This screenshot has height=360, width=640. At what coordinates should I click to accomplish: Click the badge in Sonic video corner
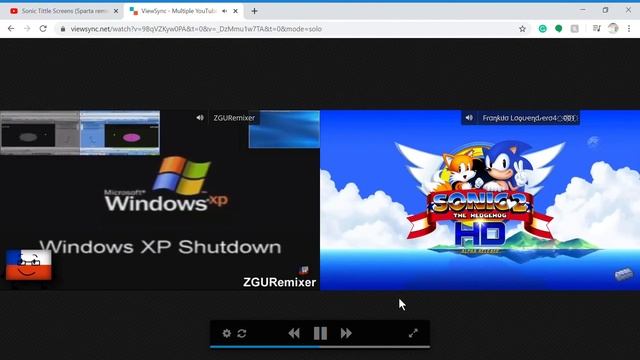point(624,274)
